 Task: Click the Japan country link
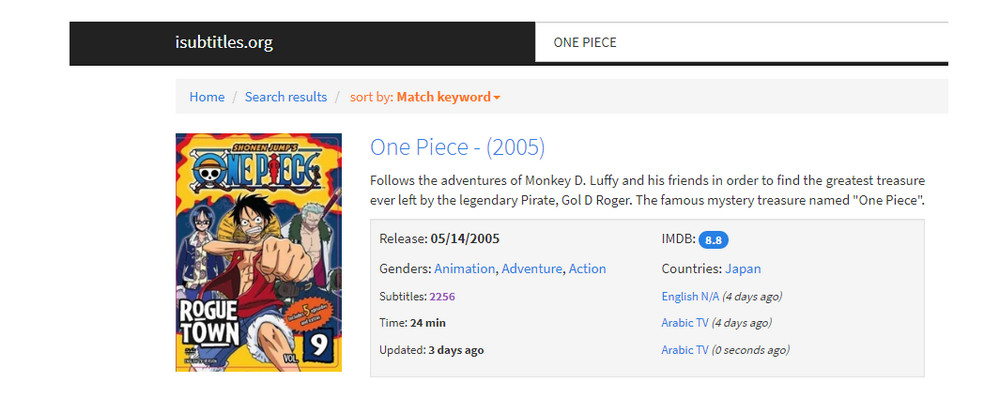coord(743,269)
